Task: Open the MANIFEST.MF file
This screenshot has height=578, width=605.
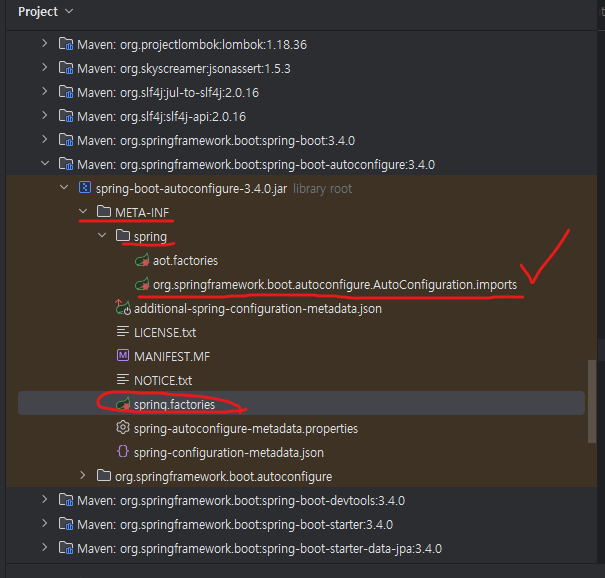Action: pos(172,357)
